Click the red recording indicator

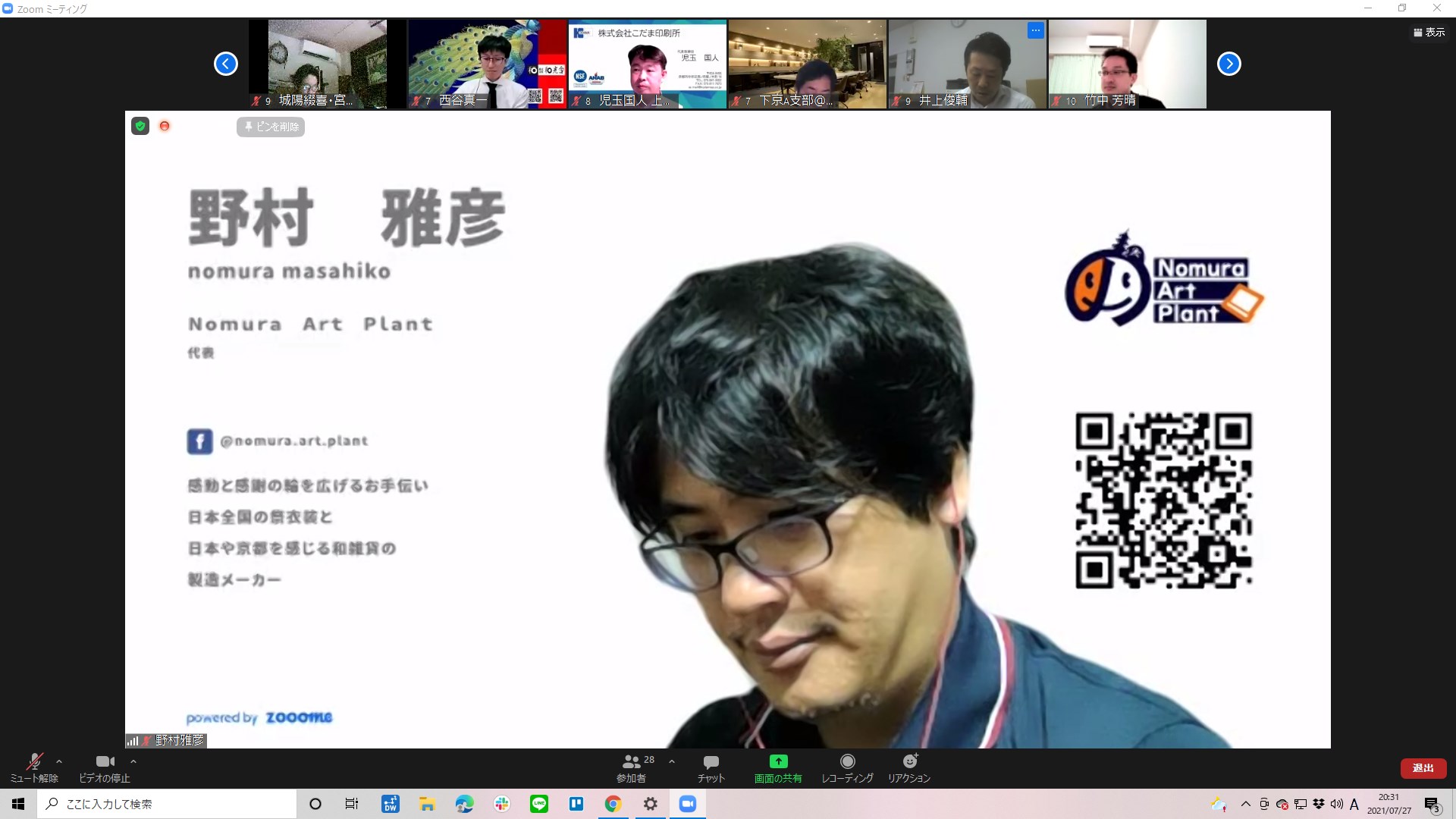click(x=165, y=126)
